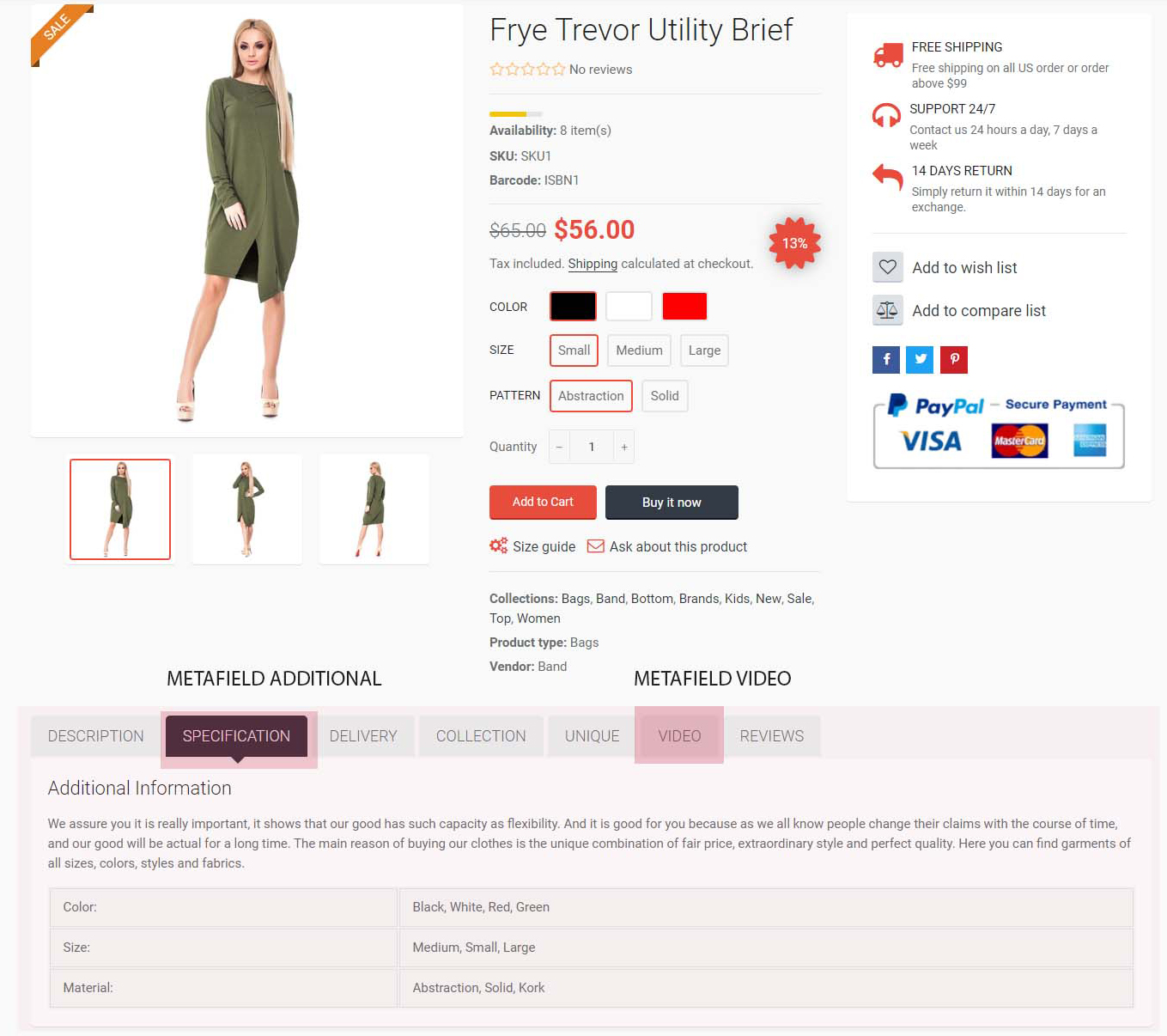Screen dimensions: 1167x1036
Task: Follow the Shipping link near price
Action: pos(593,264)
